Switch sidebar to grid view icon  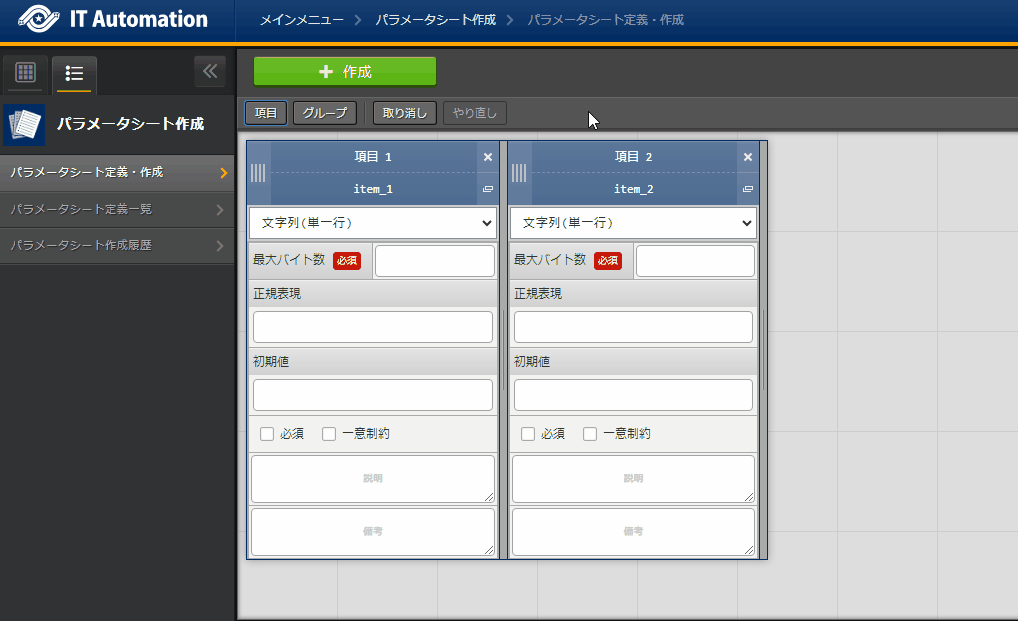tap(25, 73)
